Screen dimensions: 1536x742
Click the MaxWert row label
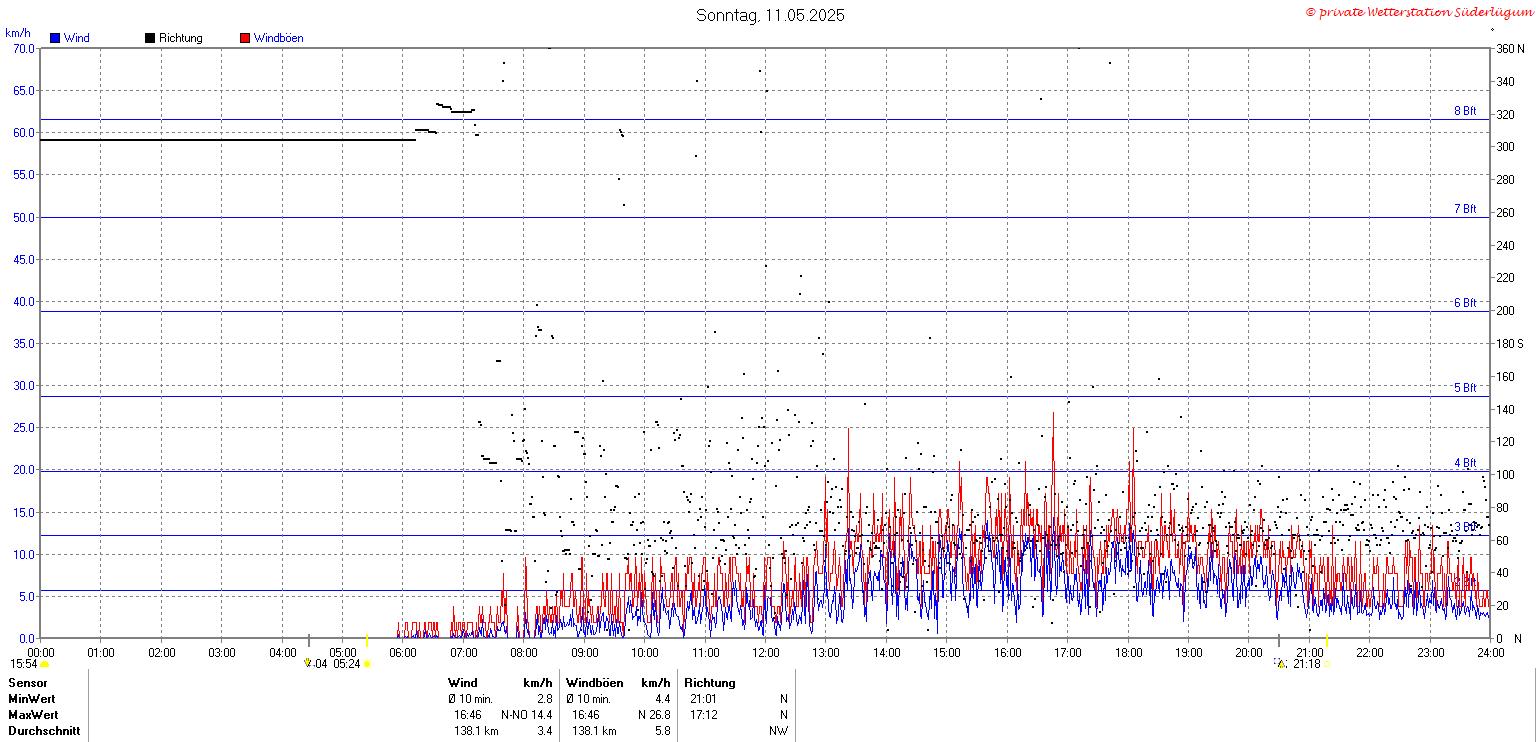tap(33, 715)
